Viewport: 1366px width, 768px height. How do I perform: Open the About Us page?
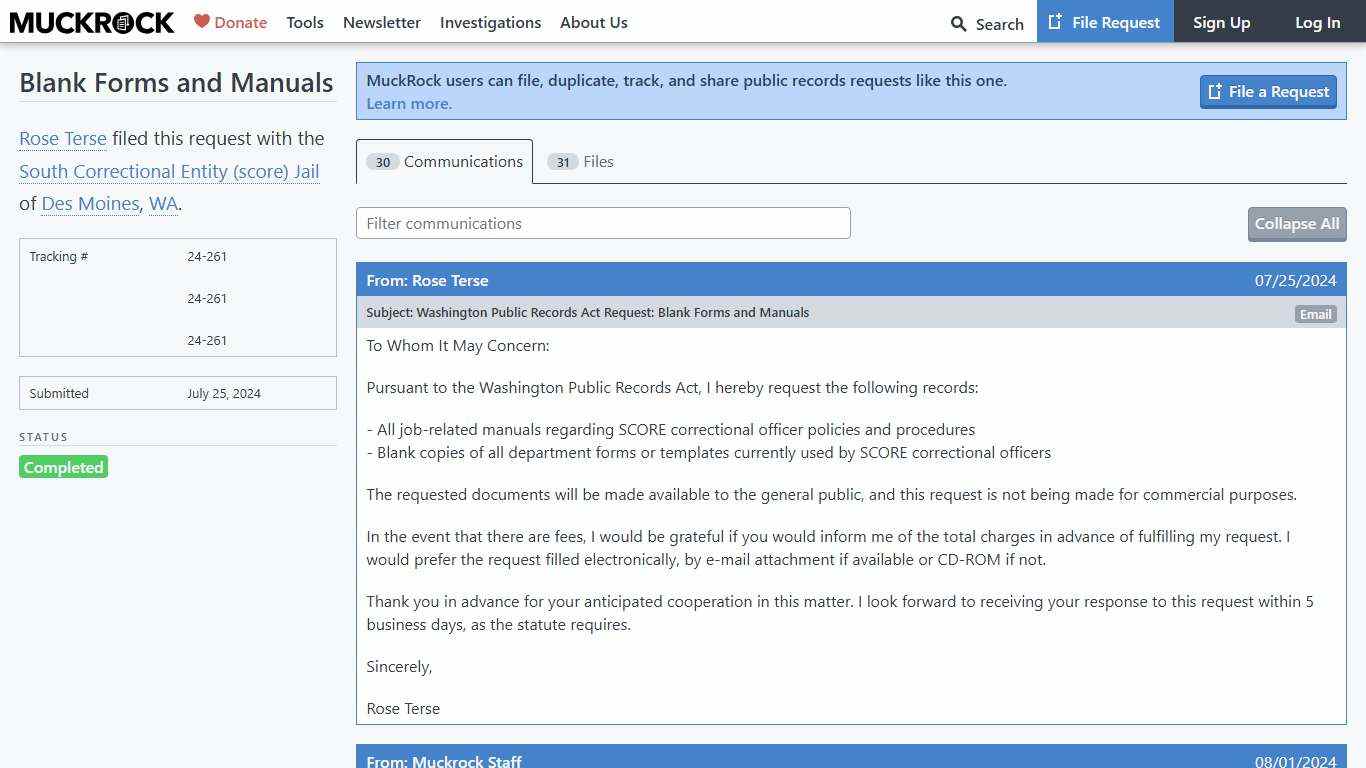tap(593, 22)
